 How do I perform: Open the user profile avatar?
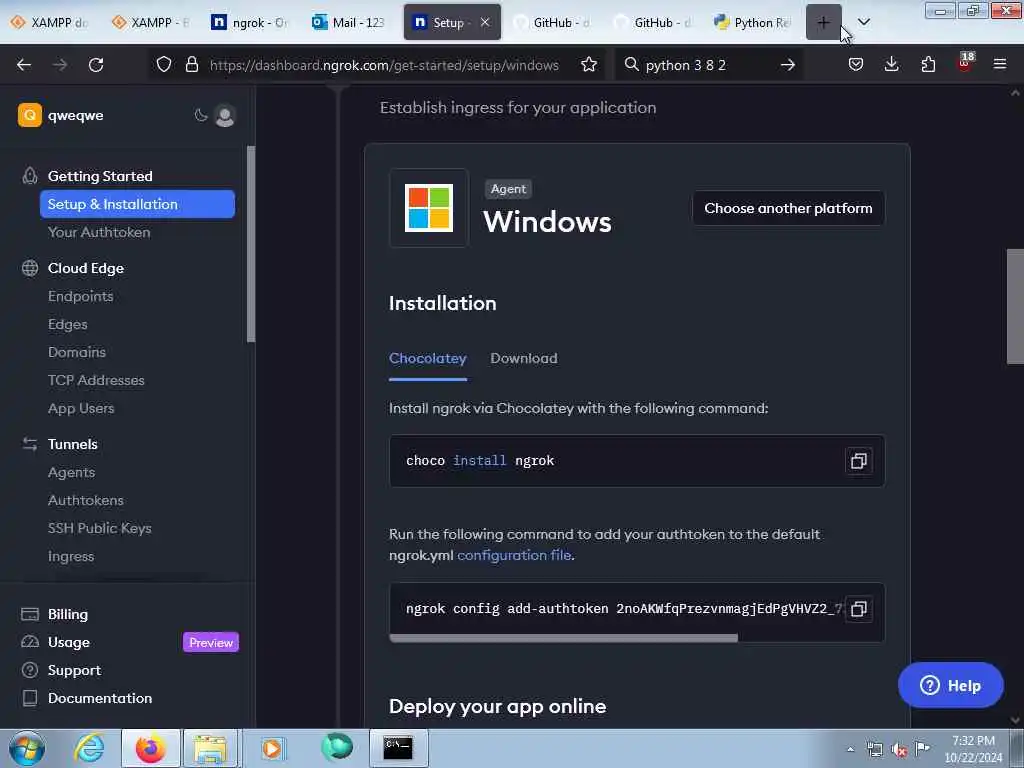click(225, 116)
